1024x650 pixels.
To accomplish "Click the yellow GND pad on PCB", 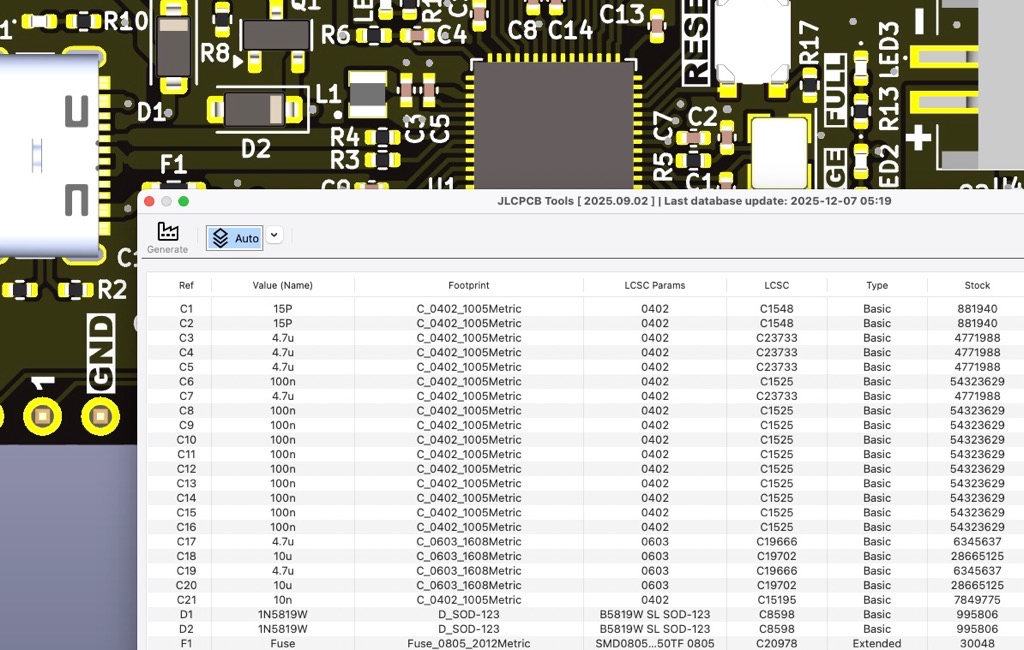I will click(x=101, y=414).
